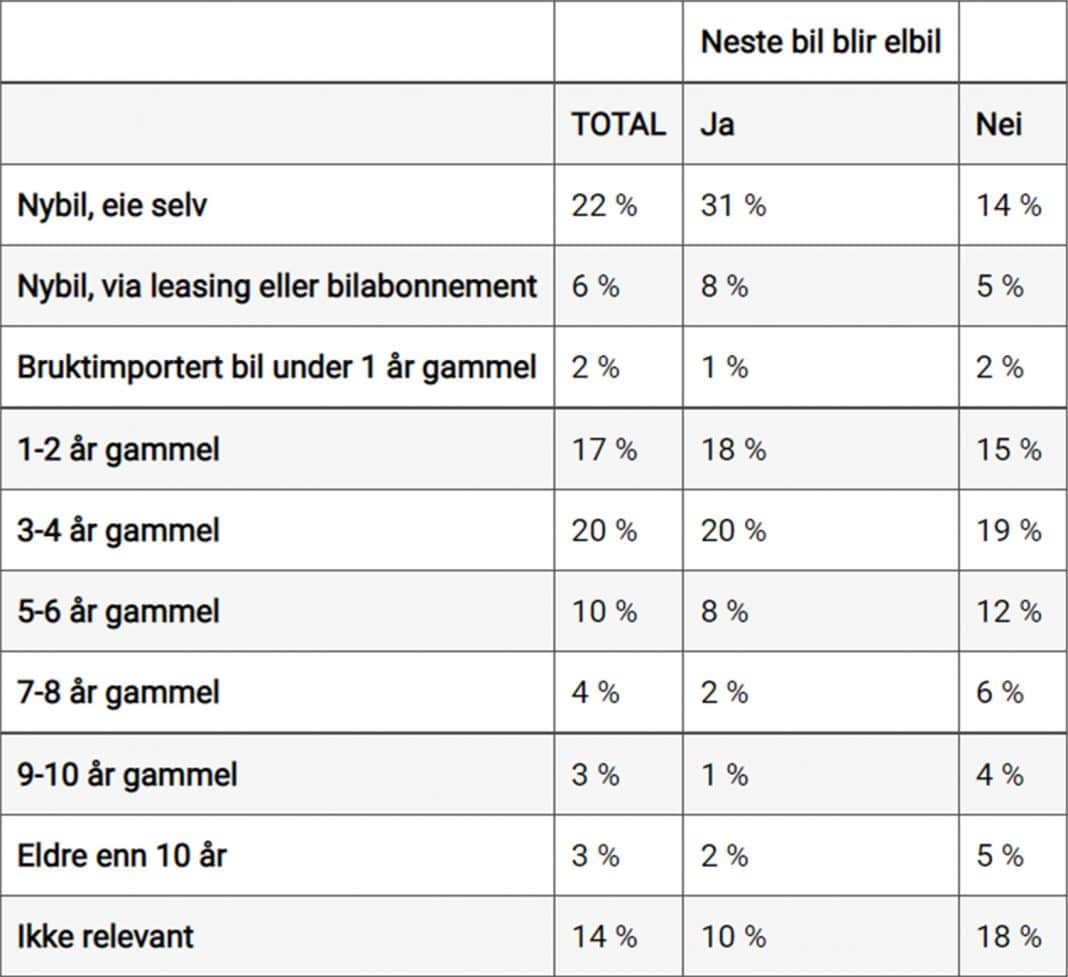
Task: Click the 'Ikke relevant' row label
Action: click(106, 936)
